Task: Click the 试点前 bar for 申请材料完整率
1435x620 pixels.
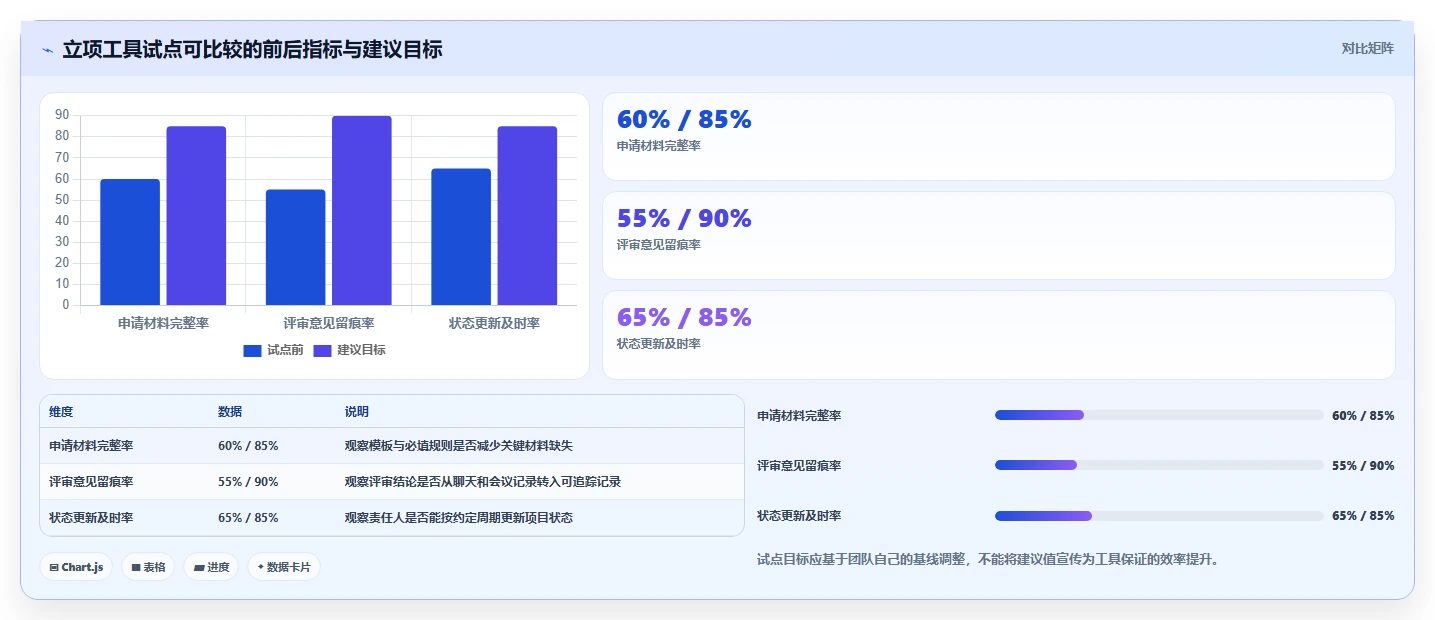Action: coord(130,242)
